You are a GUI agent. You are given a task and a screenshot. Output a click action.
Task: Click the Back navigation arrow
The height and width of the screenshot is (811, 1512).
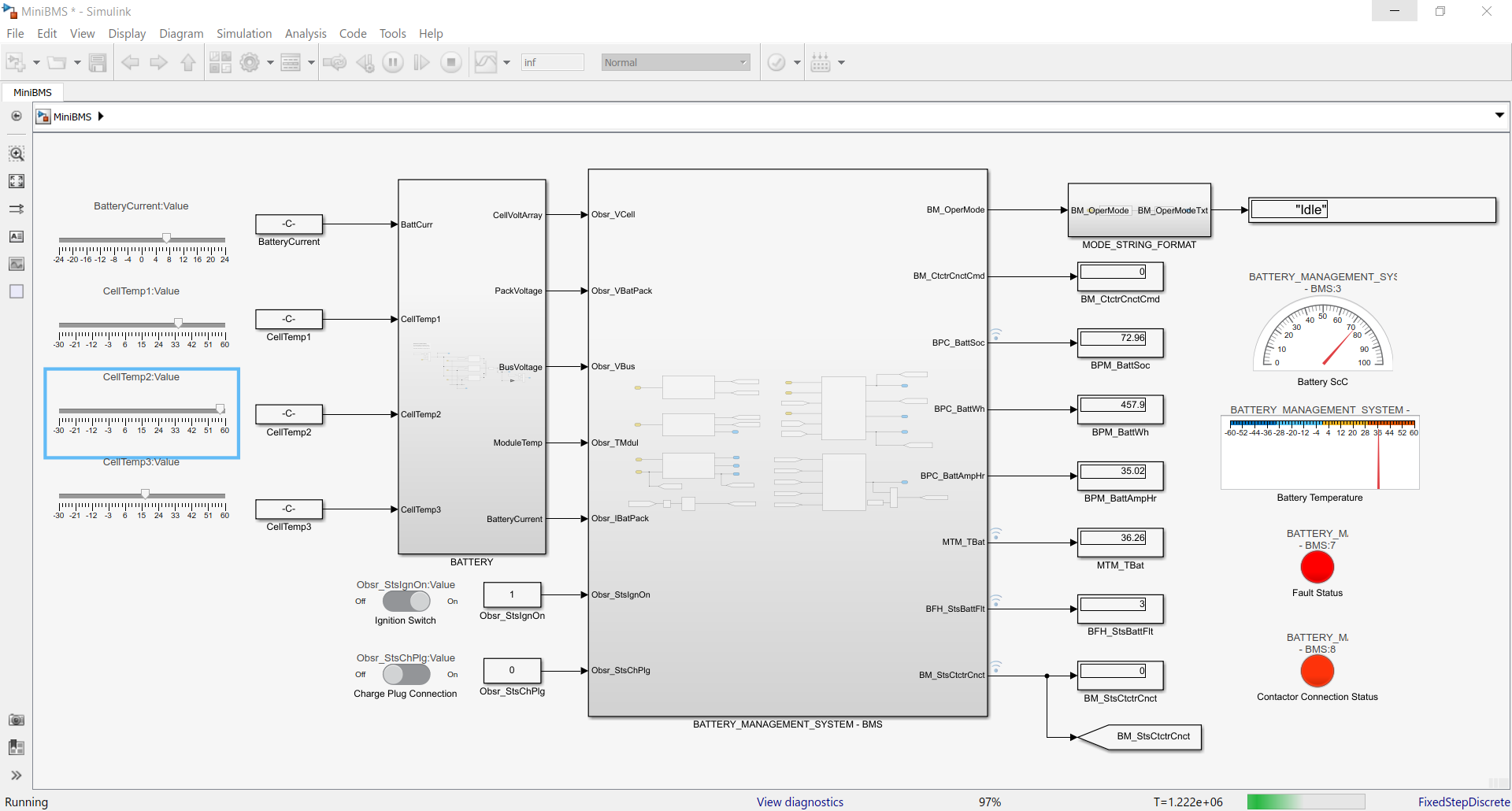(130, 62)
